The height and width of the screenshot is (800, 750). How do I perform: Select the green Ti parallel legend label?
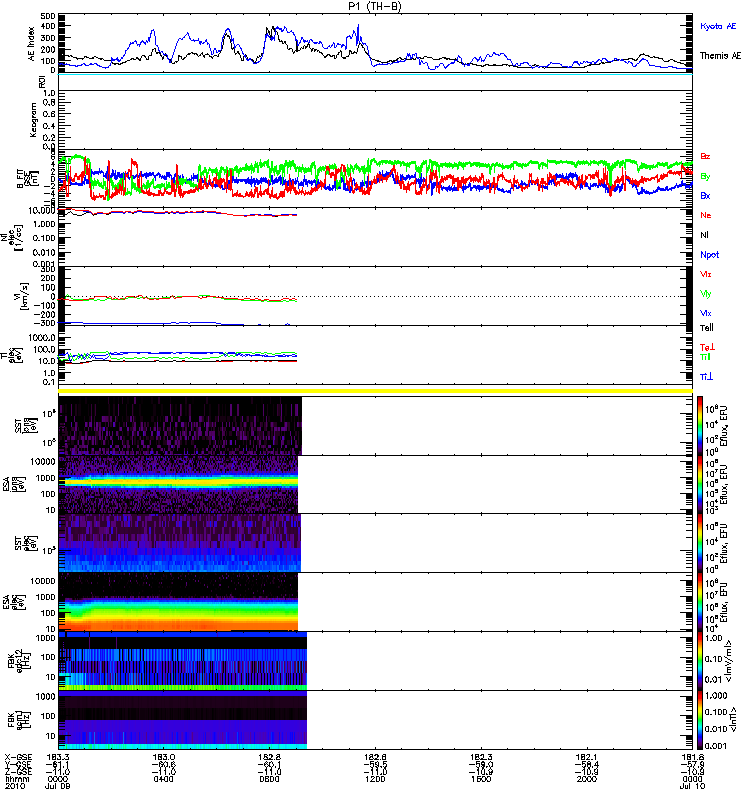pos(705,357)
